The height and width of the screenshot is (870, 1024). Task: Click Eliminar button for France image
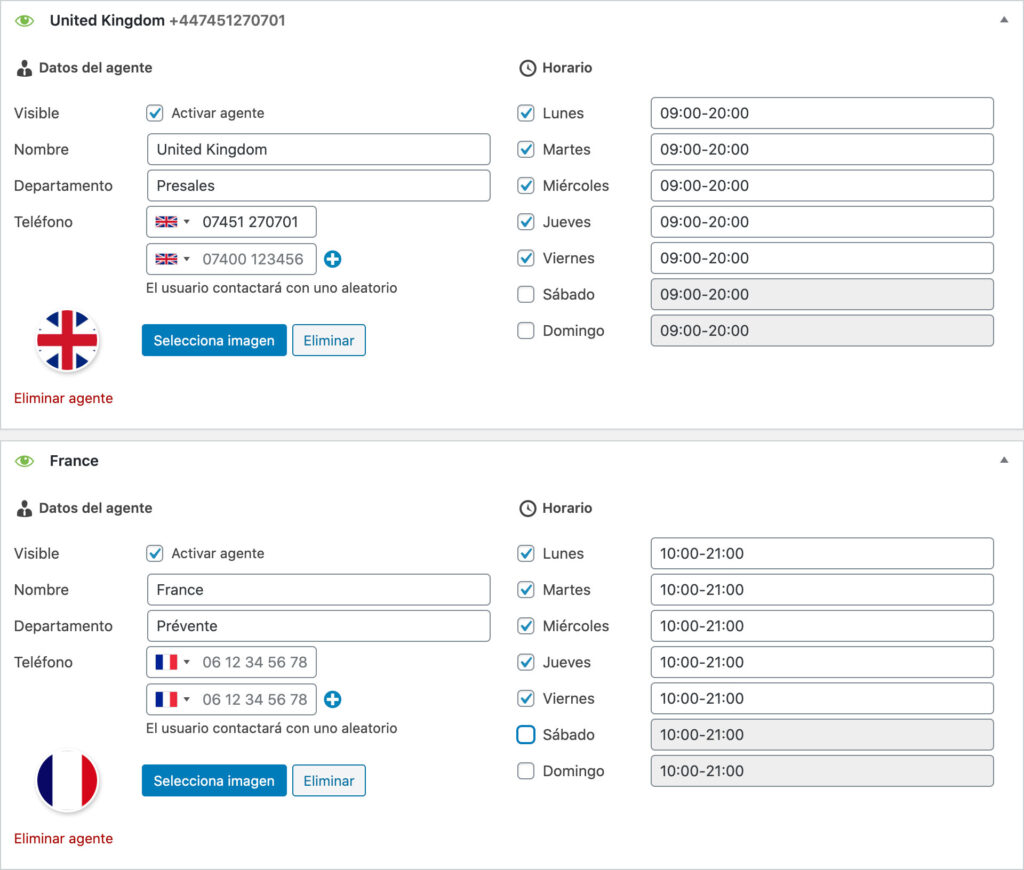329,780
